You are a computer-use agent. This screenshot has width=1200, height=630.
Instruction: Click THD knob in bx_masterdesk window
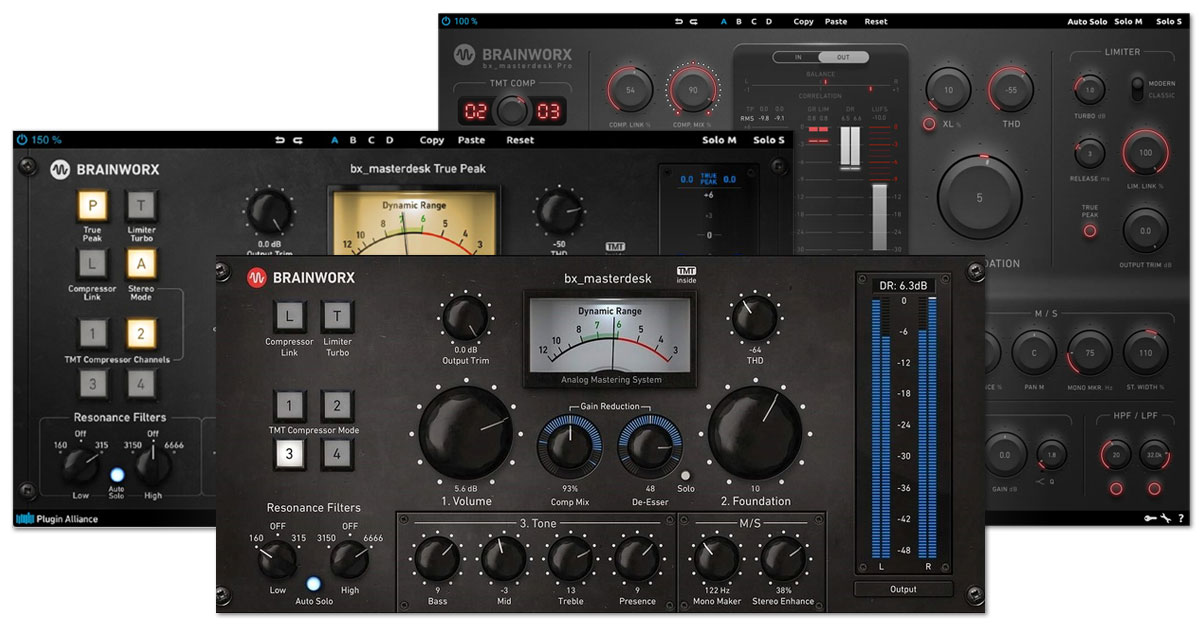point(755,319)
